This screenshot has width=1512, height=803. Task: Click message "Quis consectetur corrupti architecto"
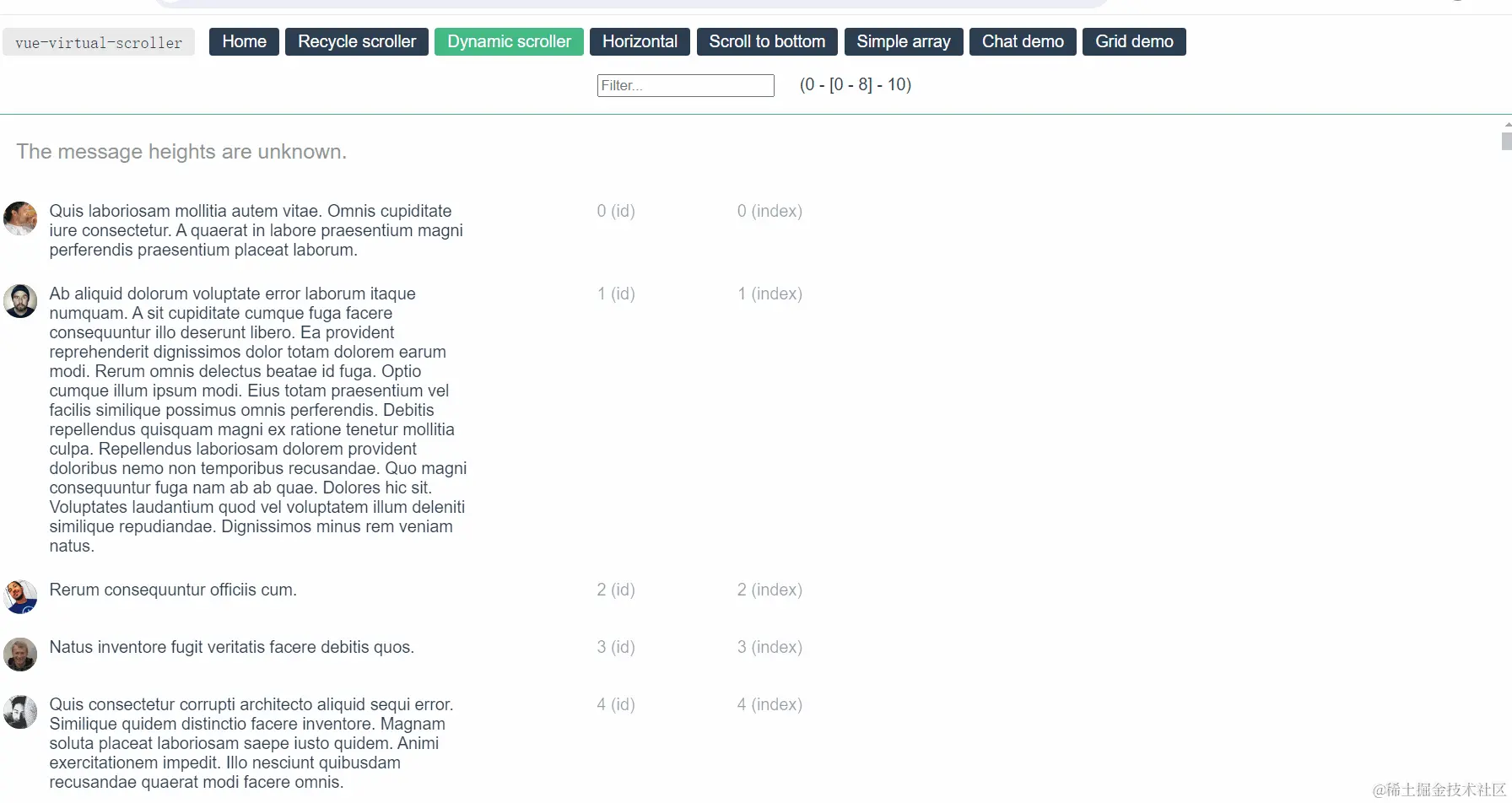(251, 743)
